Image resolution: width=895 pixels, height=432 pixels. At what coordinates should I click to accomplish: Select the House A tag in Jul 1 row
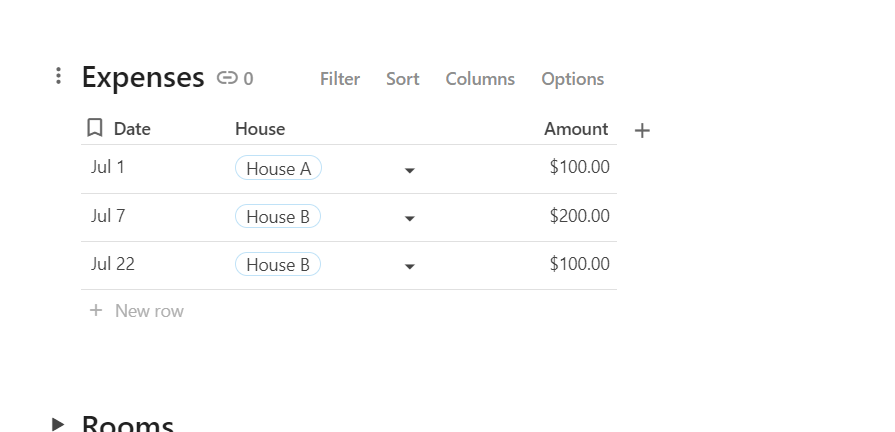pos(278,169)
